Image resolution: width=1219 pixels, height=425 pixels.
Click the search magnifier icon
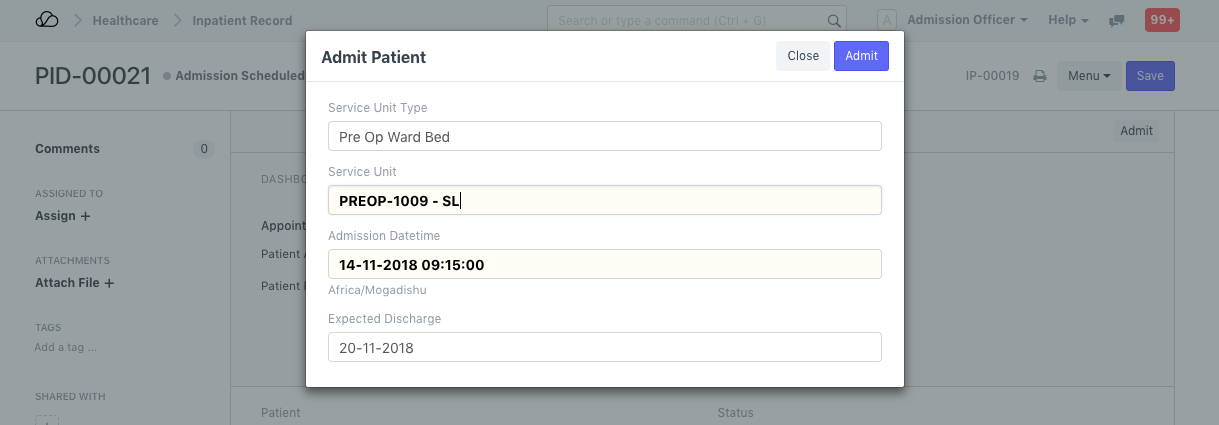pyautogui.click(x=834, y=21)
